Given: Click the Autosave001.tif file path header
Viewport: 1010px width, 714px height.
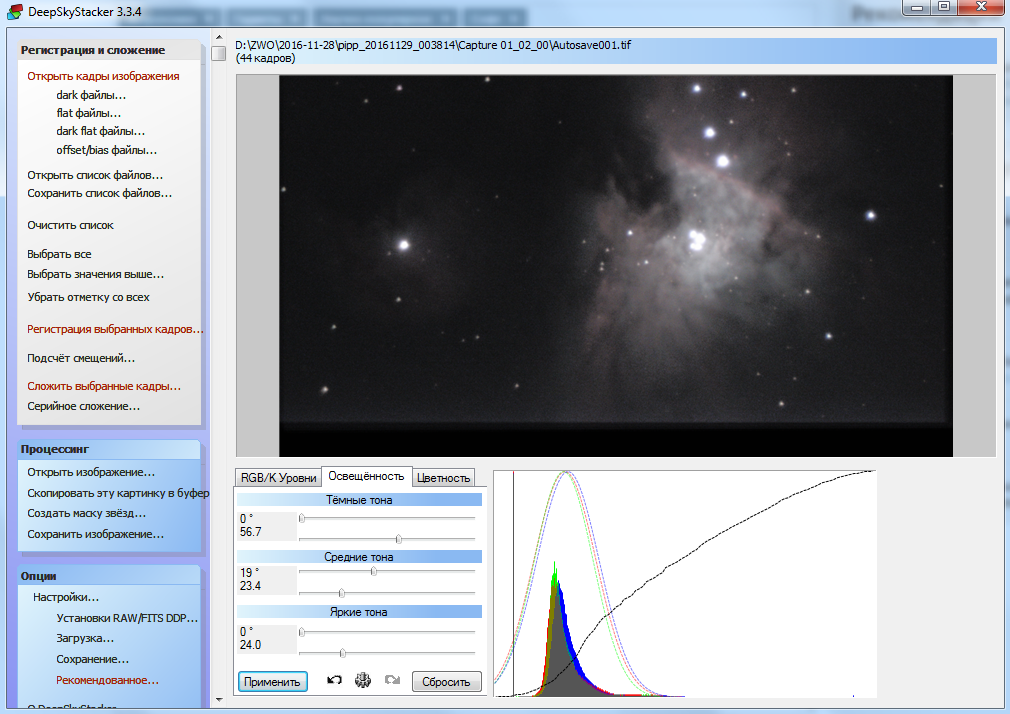Looking at the screenshot, I should tap(616, 52).
